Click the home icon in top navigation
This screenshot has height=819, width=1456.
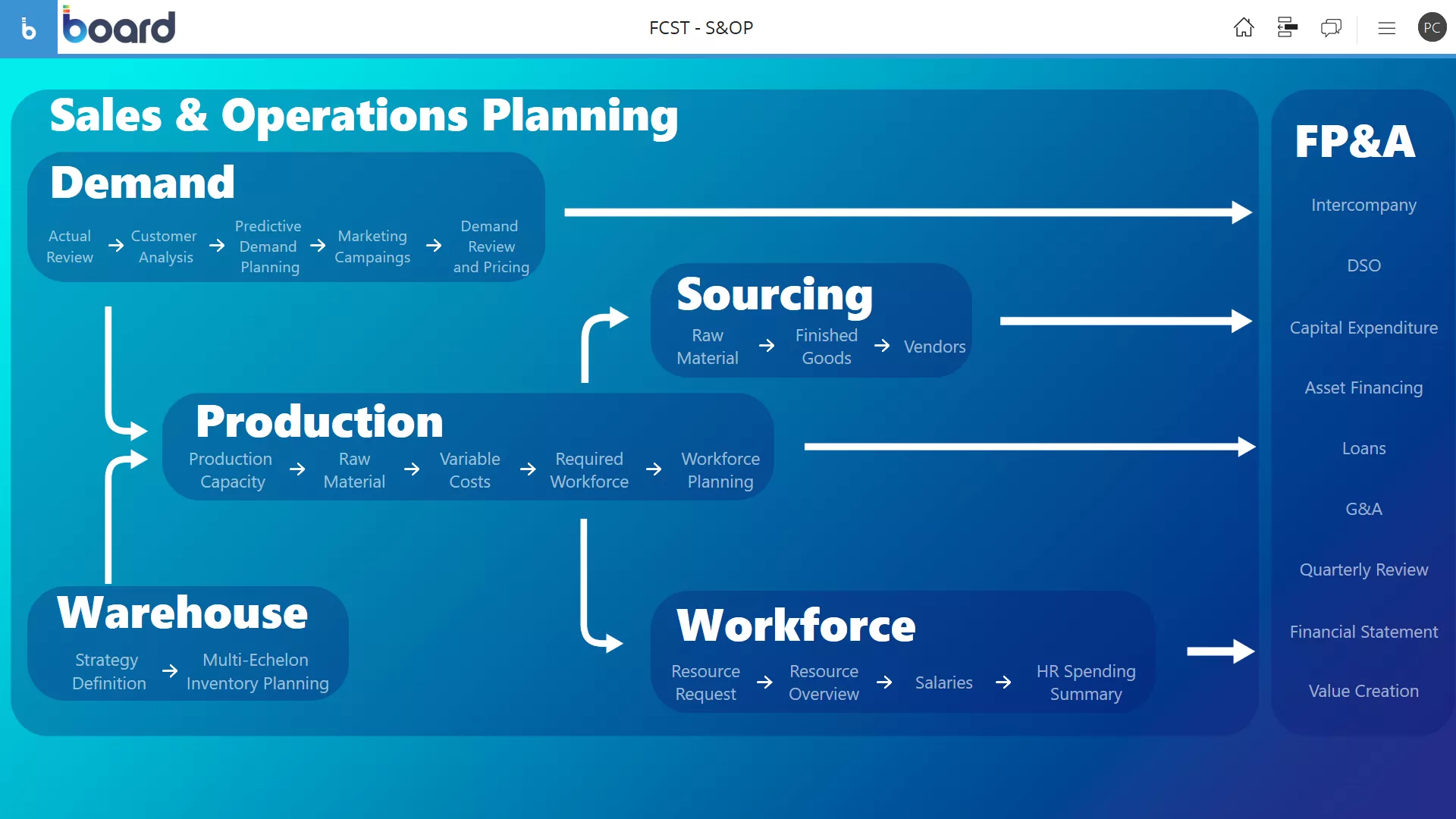click(1244, 27)
